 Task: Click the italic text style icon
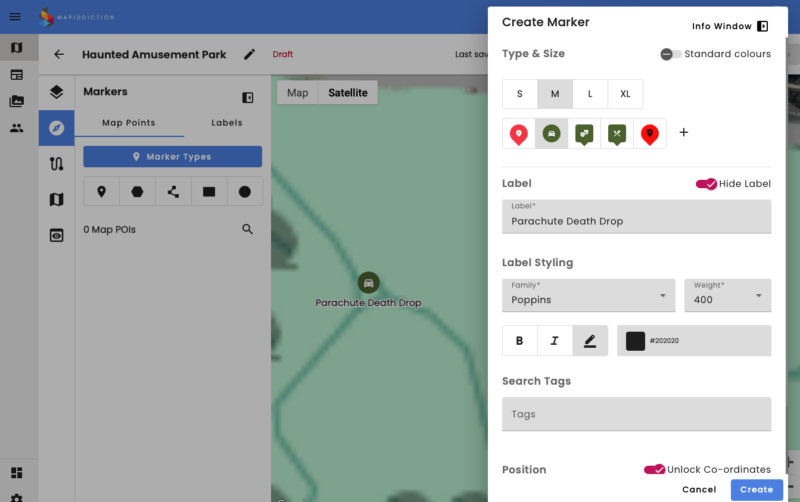click(x=554, y=341)
